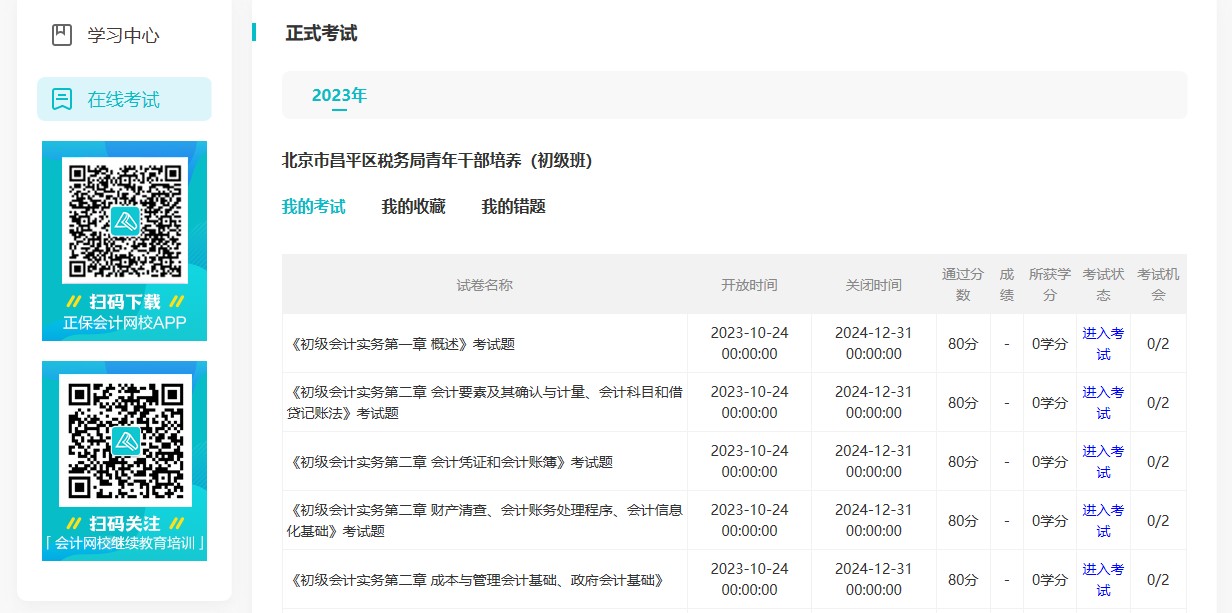Image resolution: width=1232 pixels, height=613 pixels.
Task: Click the 扫码关注 继续教育培训 QR code
Action: tap(124, 441)
